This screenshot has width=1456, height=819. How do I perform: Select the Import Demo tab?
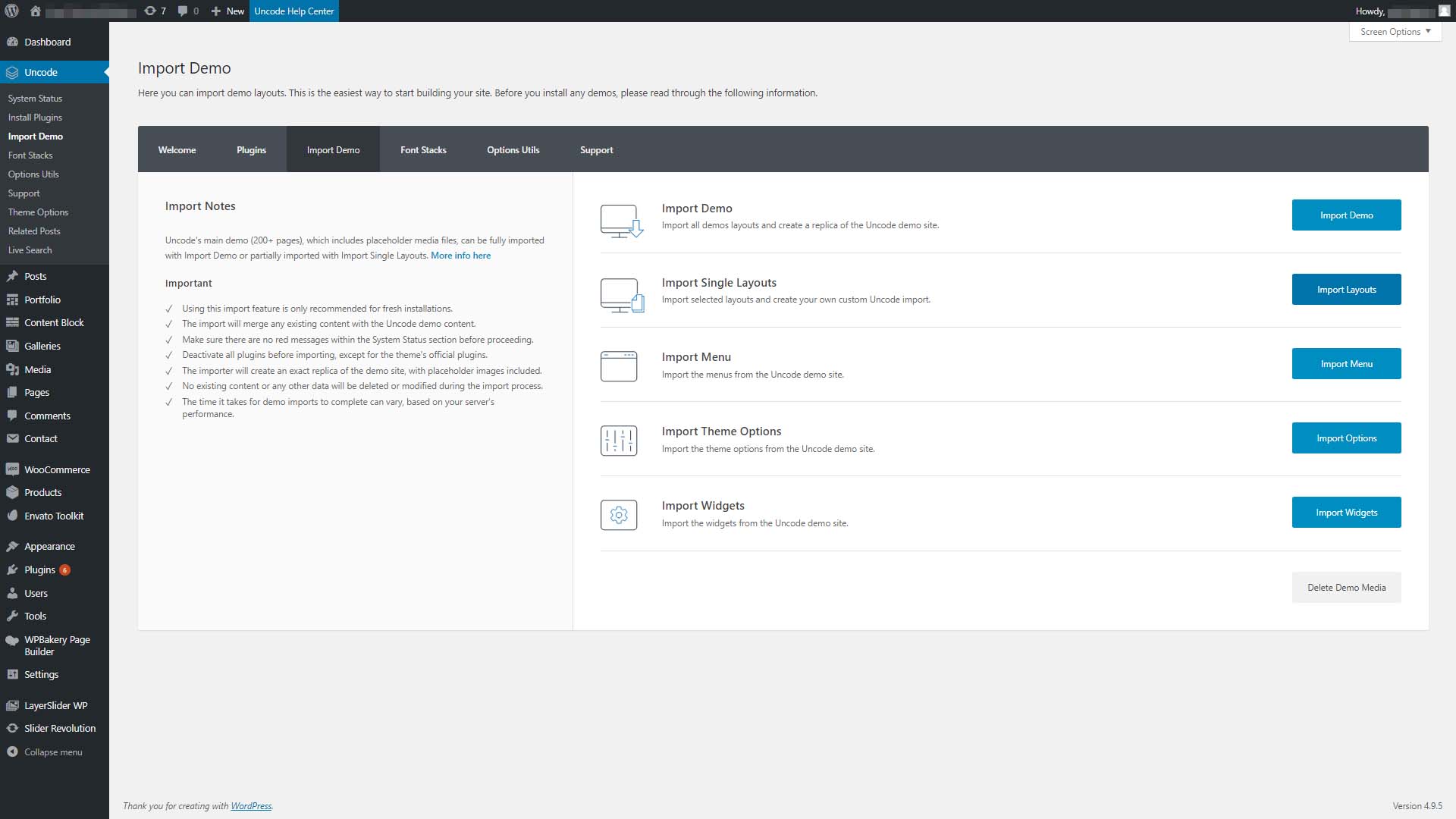[333, 149]
